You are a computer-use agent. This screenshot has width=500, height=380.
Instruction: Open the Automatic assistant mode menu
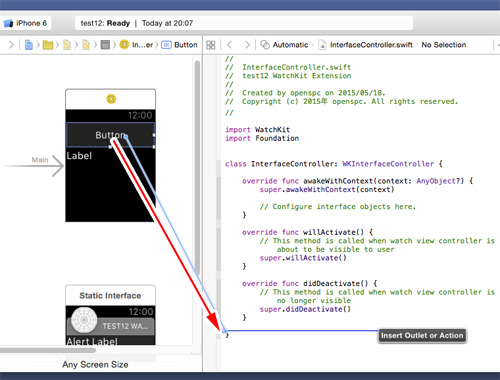pos(284,45)
